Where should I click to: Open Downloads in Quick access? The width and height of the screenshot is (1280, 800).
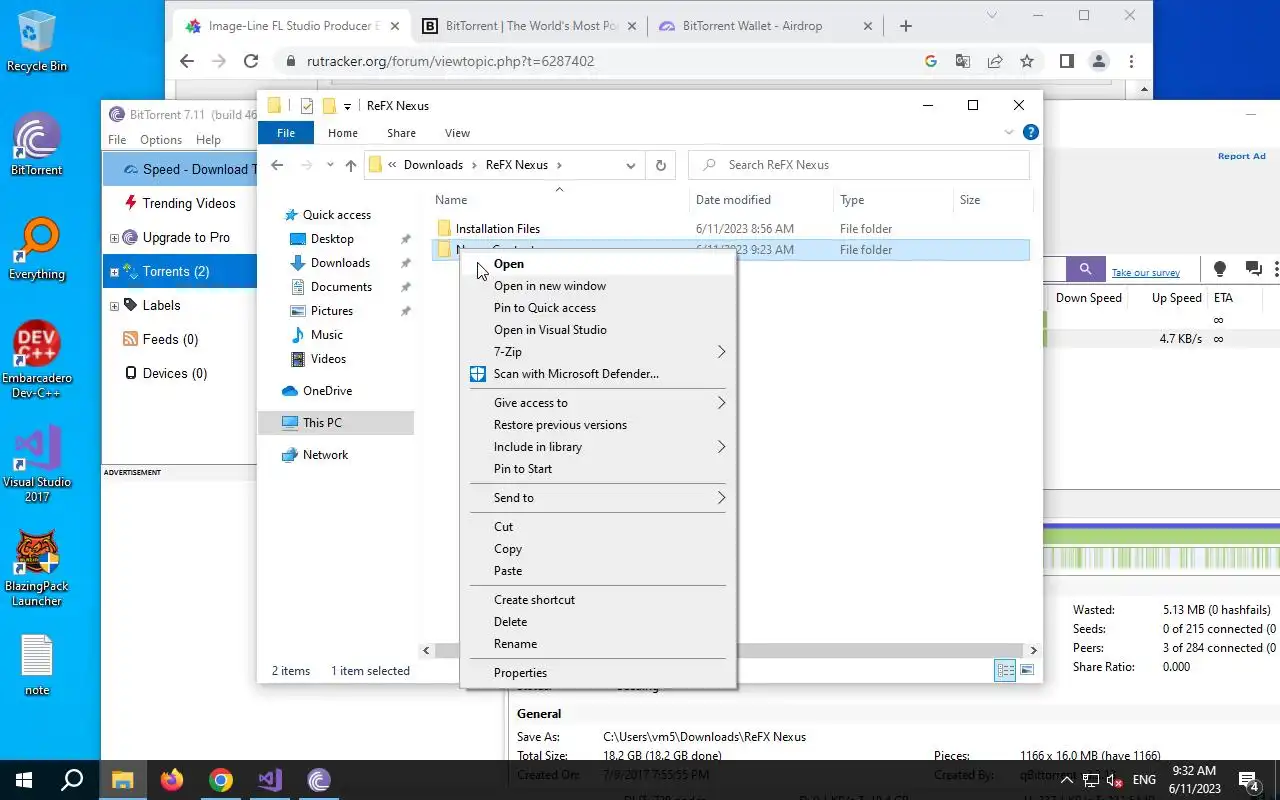[x=340, y=263]
